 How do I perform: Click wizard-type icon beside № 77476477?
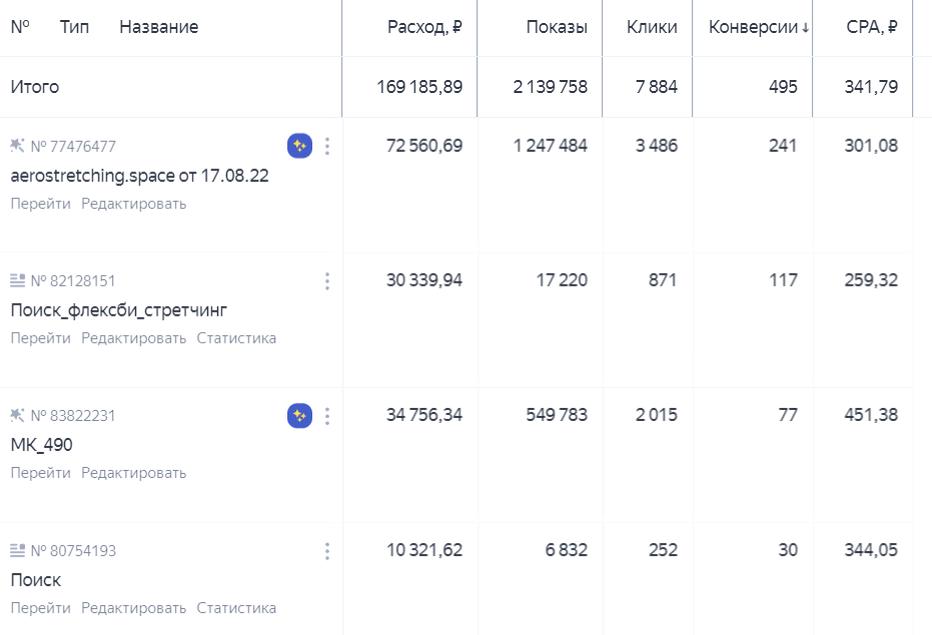[17, 146]
